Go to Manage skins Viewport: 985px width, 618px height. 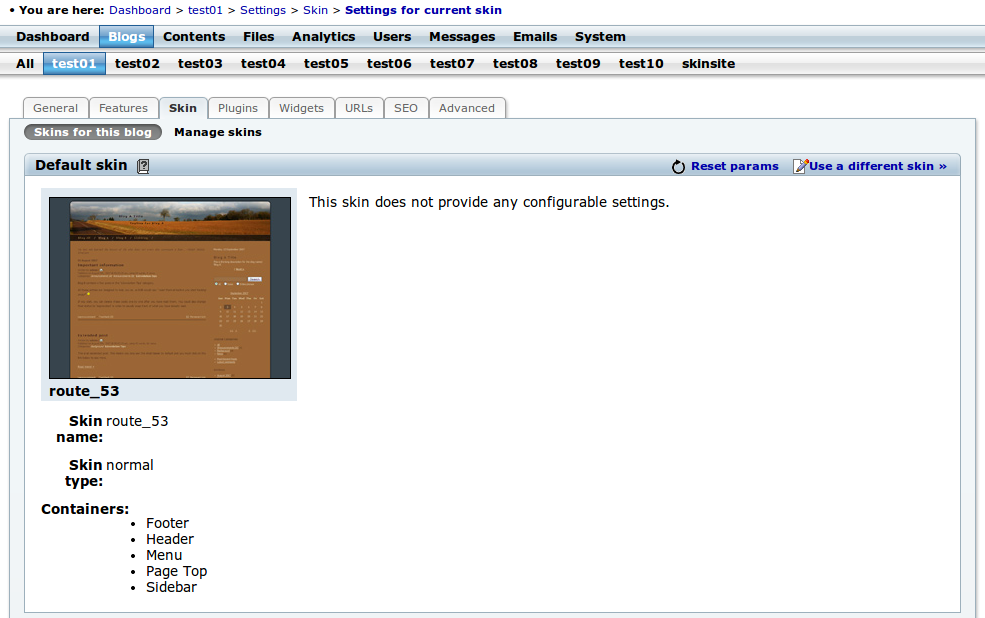tap(218, 132)
